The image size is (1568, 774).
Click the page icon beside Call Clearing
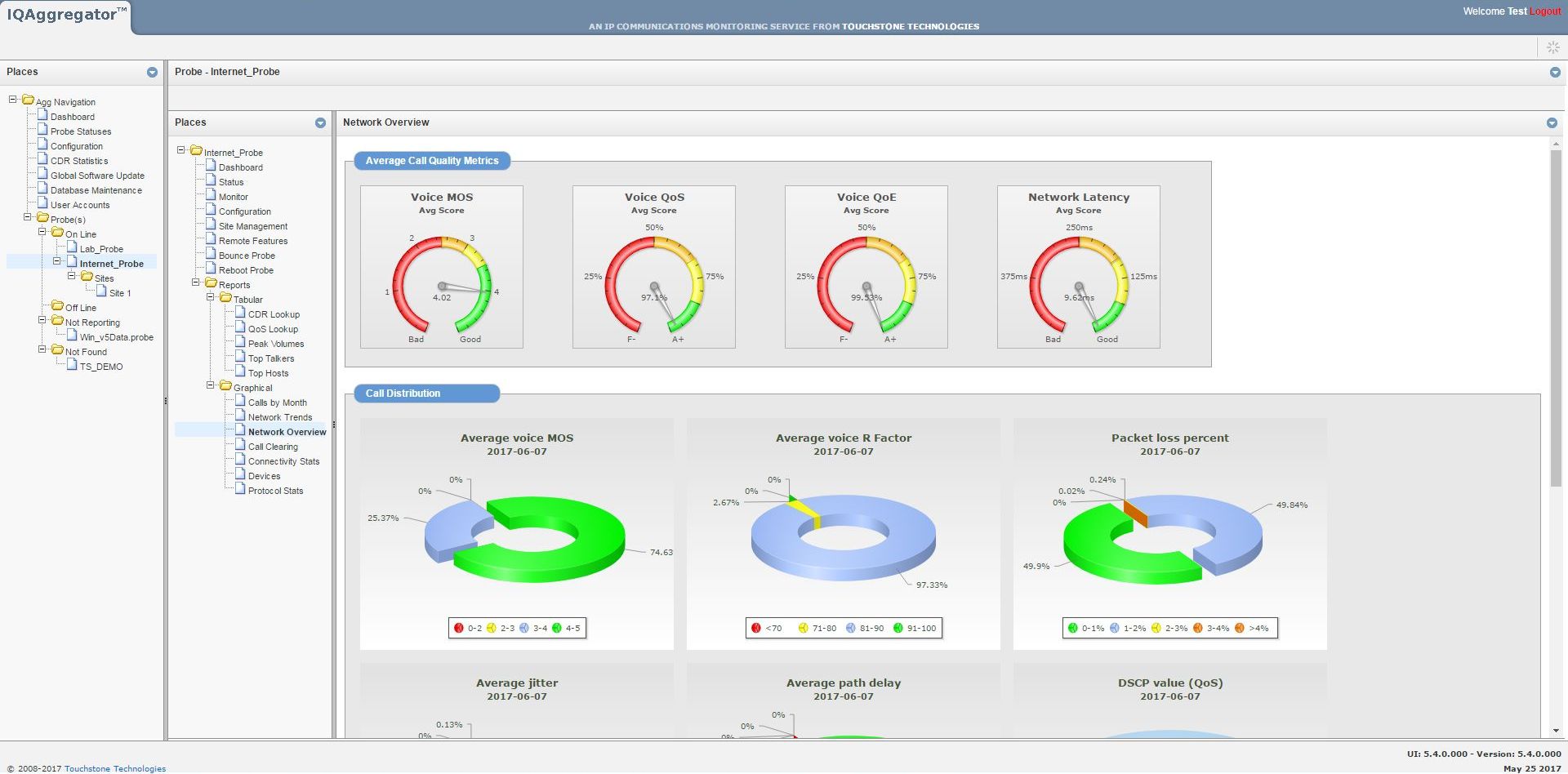coord(240,445)
